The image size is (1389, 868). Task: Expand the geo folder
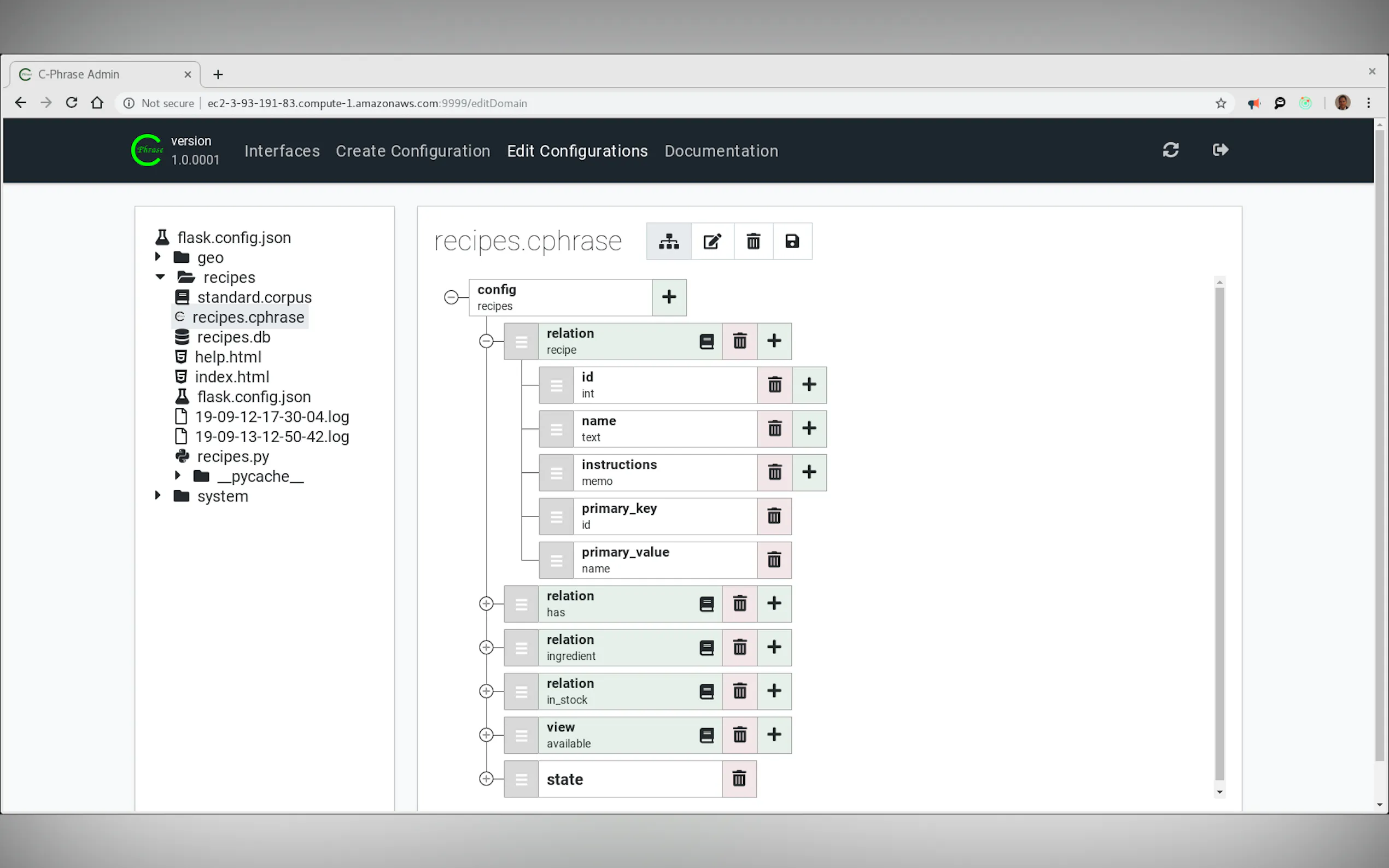point(158,256)
